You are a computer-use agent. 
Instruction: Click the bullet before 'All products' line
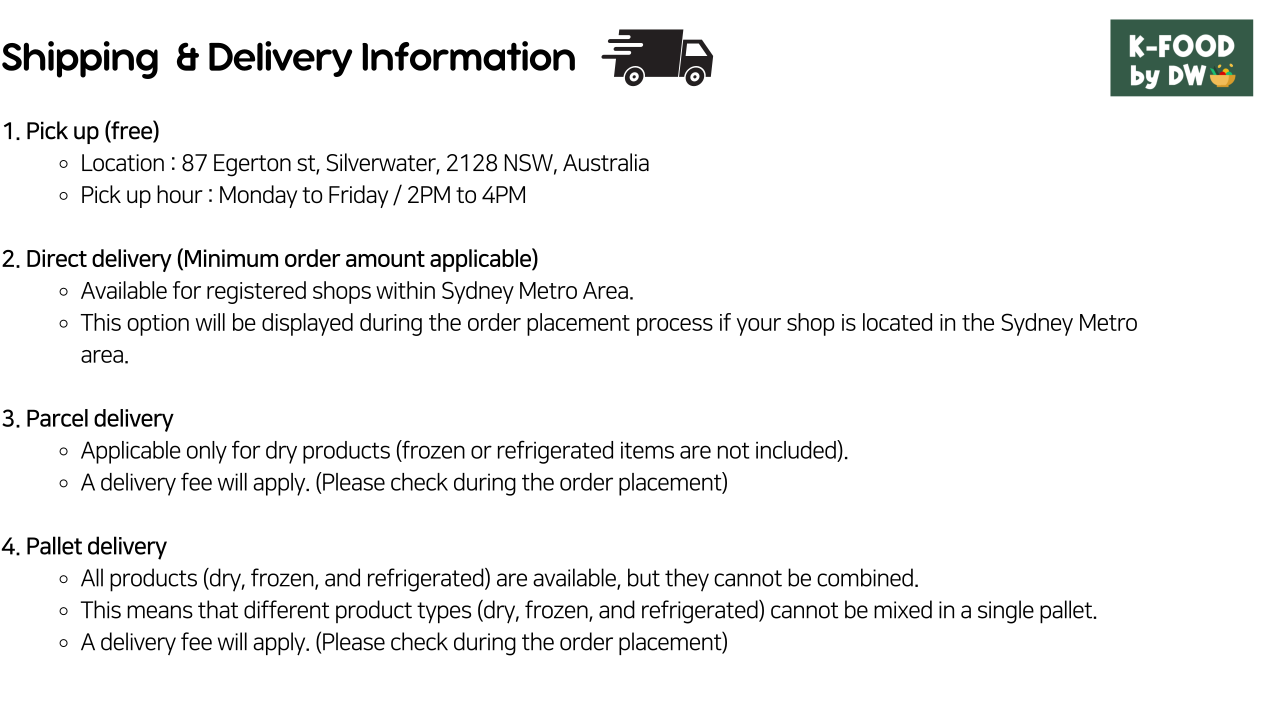[x=63, y=580]
